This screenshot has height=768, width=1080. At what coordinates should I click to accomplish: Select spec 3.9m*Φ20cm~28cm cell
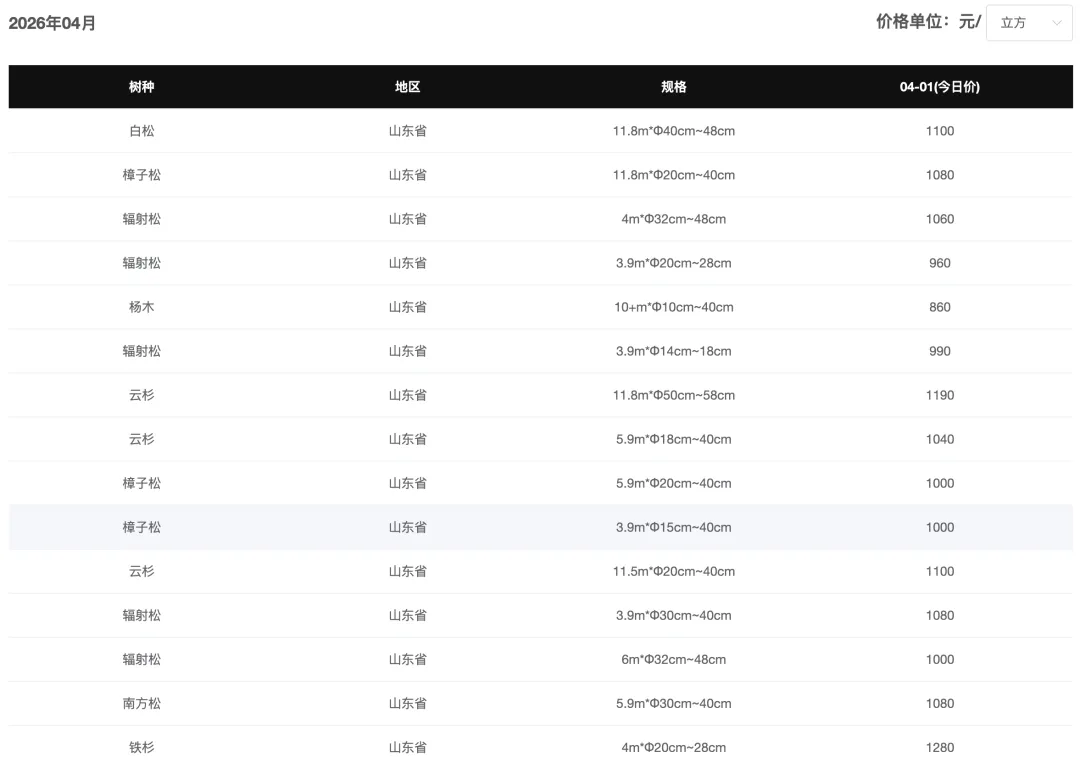click(x=674, y=263)
